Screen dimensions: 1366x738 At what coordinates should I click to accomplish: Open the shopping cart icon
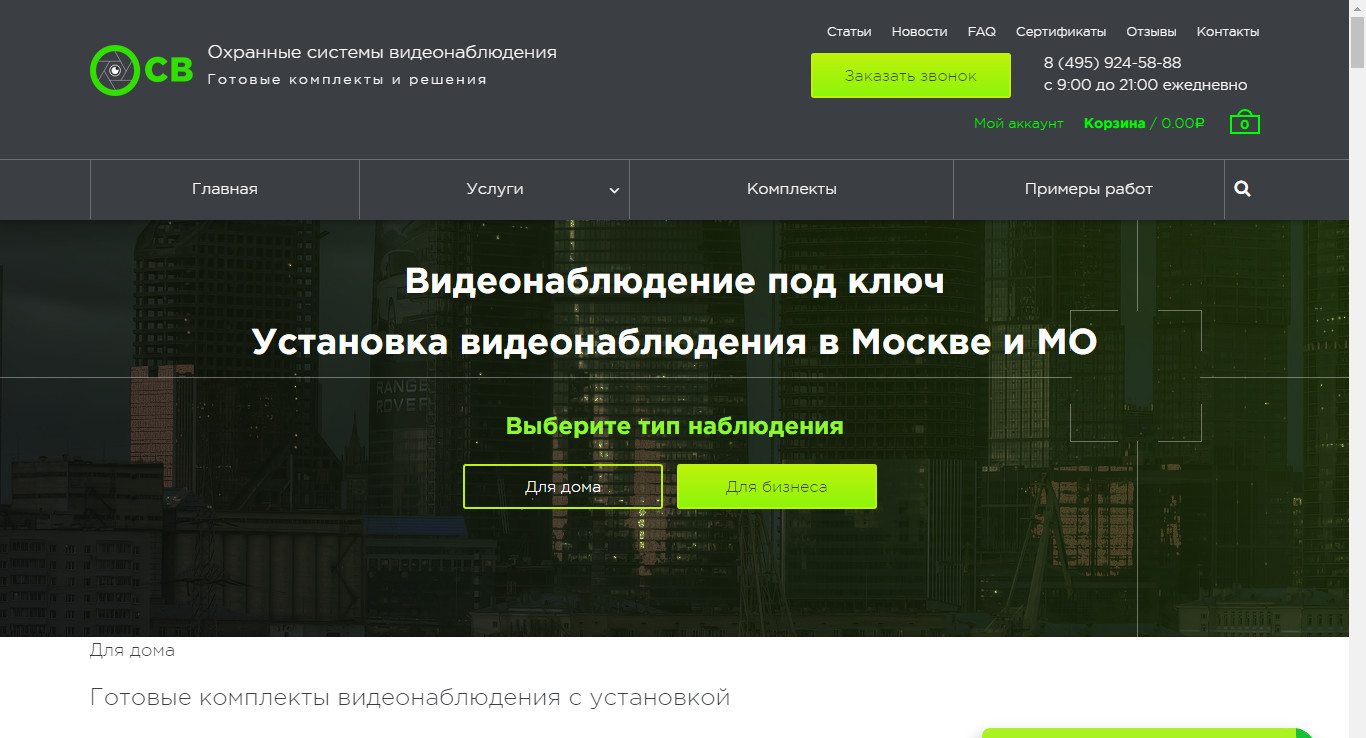1244,122
